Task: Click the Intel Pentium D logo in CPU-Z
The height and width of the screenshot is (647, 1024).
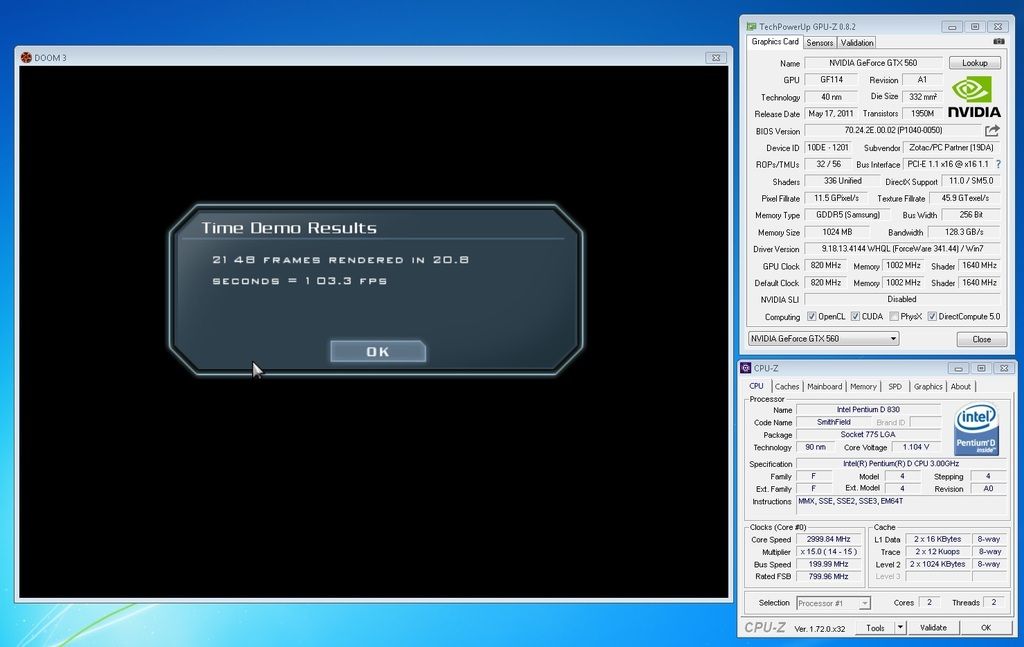Action: coord(976,428)
